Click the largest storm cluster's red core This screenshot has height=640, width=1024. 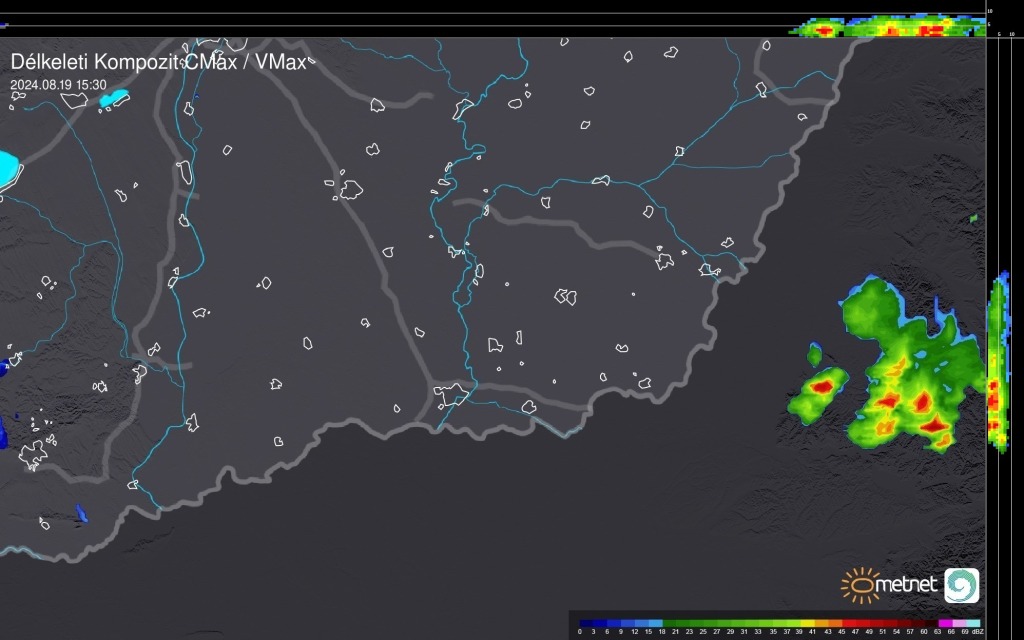click(x=920, y=403)
